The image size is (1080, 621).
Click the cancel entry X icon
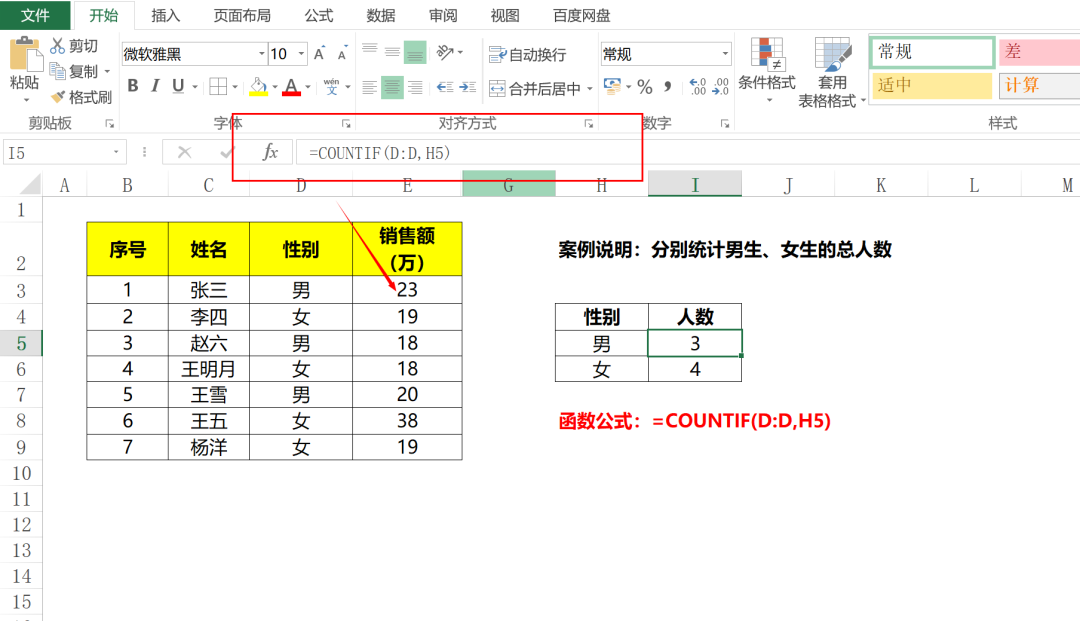184,152
